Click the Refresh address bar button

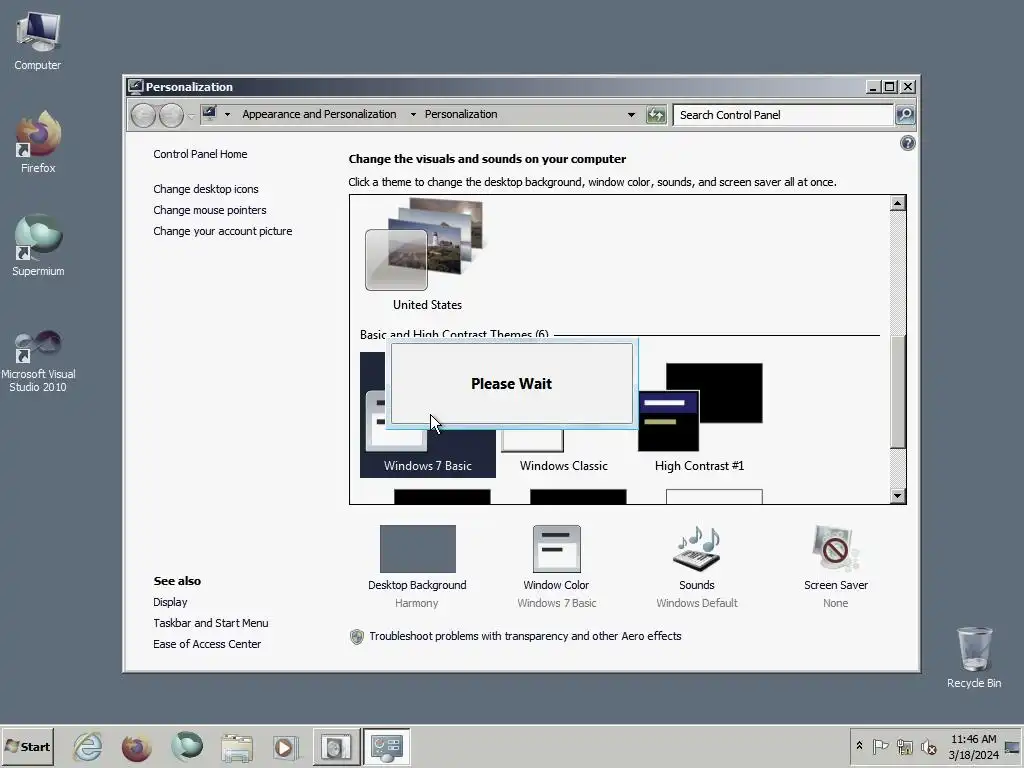click(656, 115)
